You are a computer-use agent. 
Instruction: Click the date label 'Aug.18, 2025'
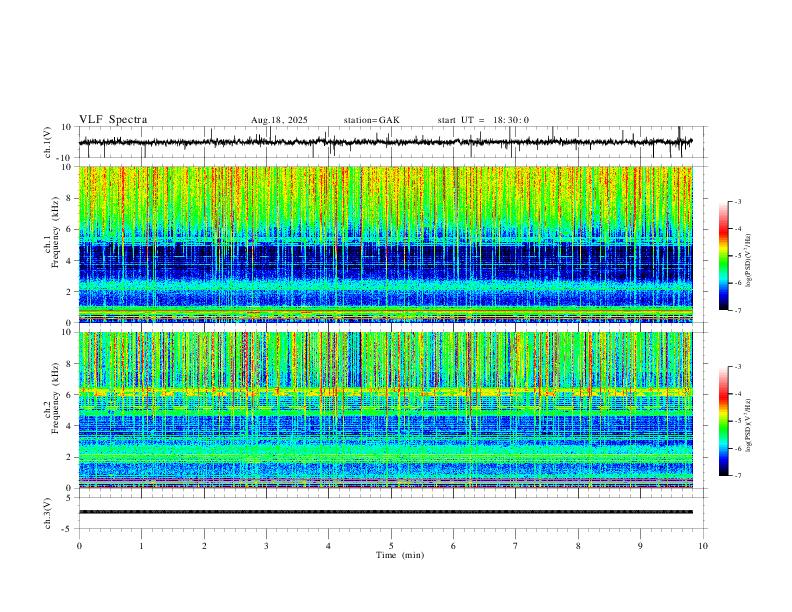coord(279,120)
